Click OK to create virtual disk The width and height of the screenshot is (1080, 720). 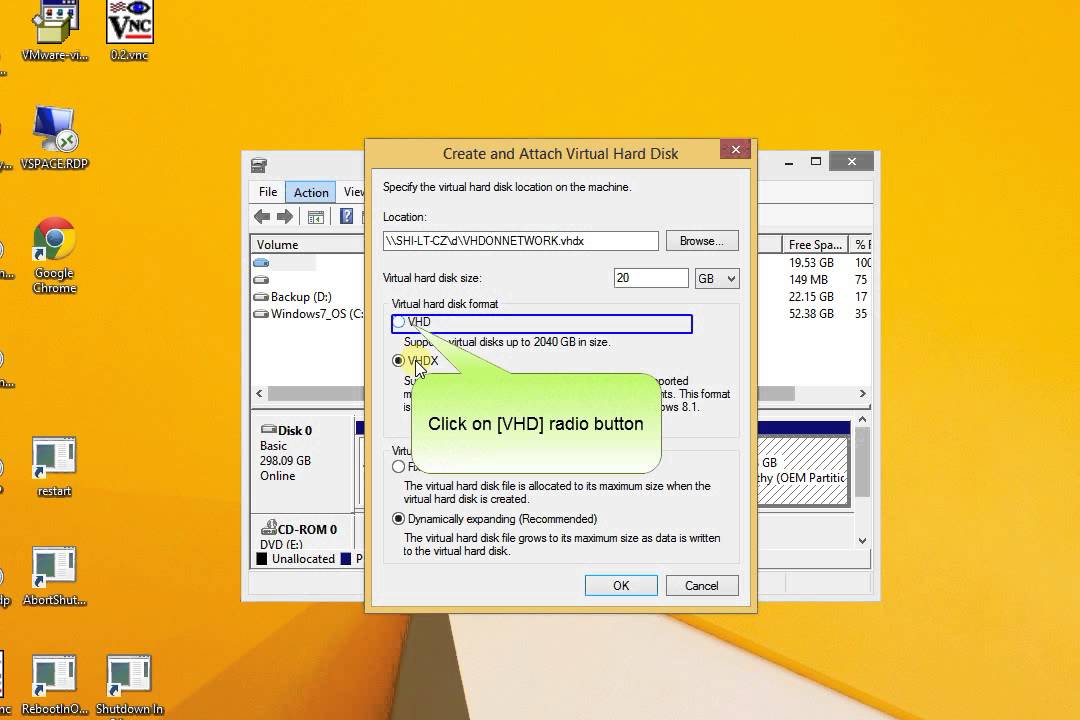click(x=621, y=586)
